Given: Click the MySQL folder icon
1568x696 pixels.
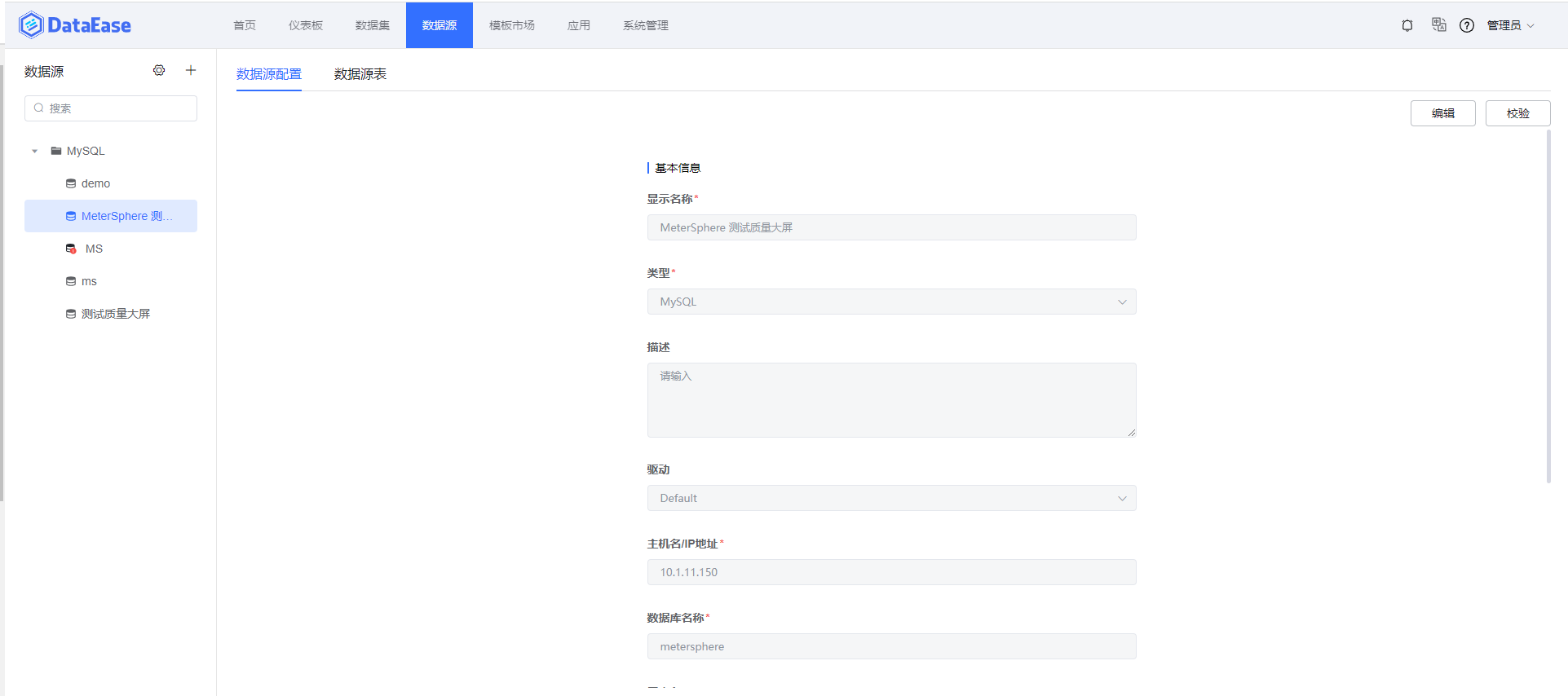Looking at the screenshot, I should [x=56, y=151].
